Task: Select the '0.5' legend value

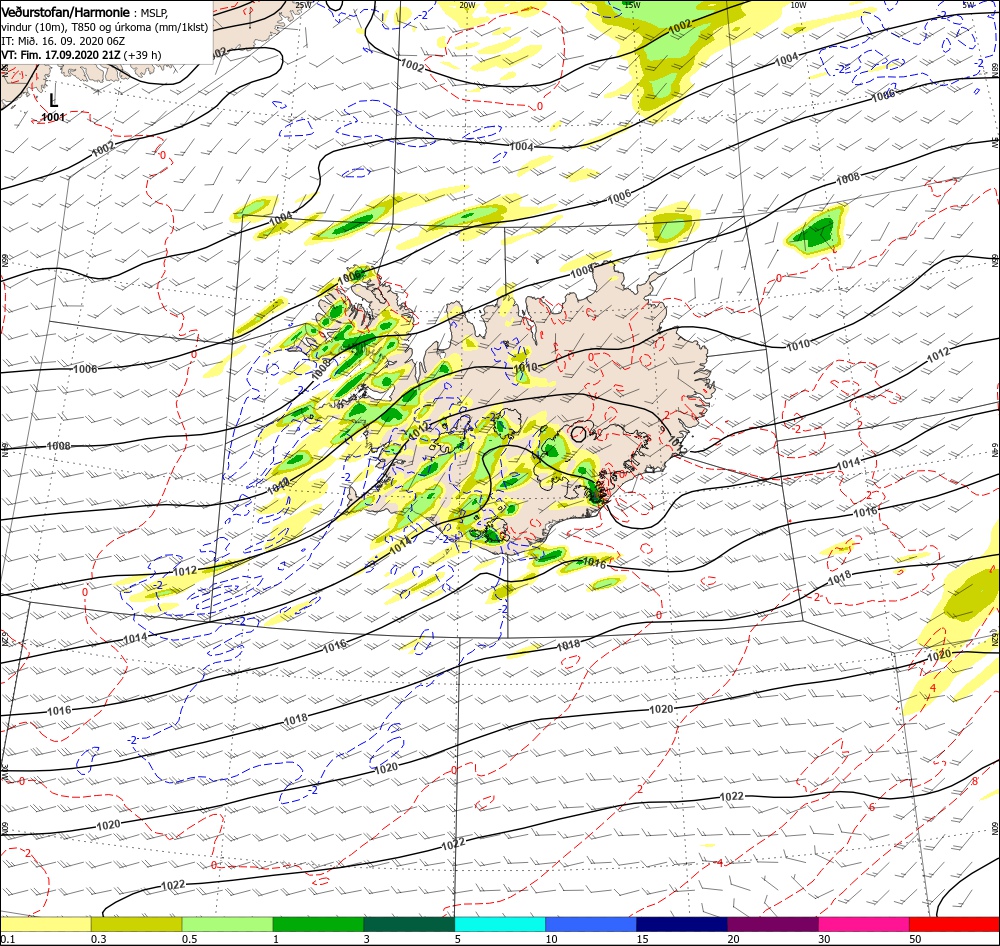Action: pos(189,939)
